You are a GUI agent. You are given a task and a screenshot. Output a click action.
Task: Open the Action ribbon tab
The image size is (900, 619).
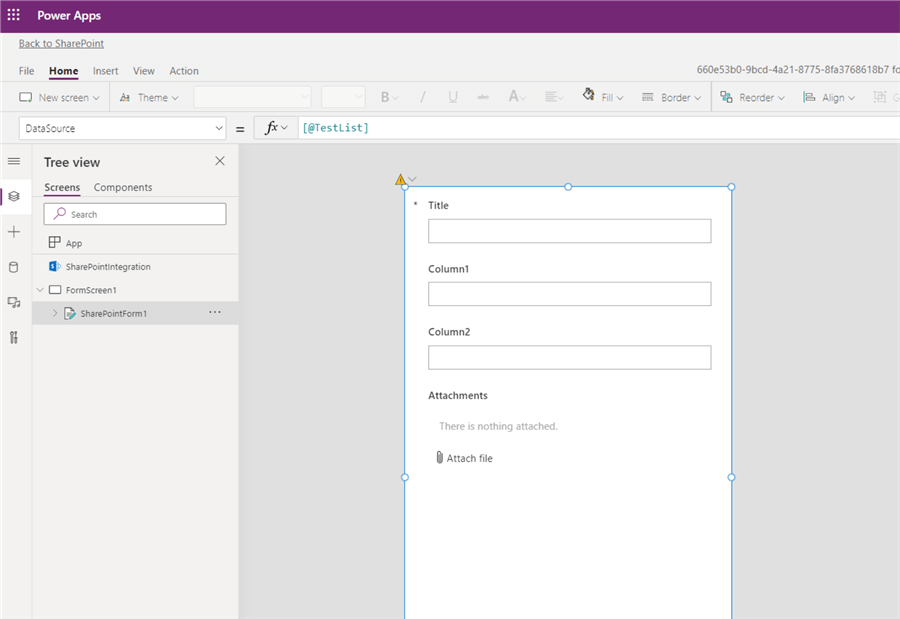pyautogui.click(x=184, y=71)
